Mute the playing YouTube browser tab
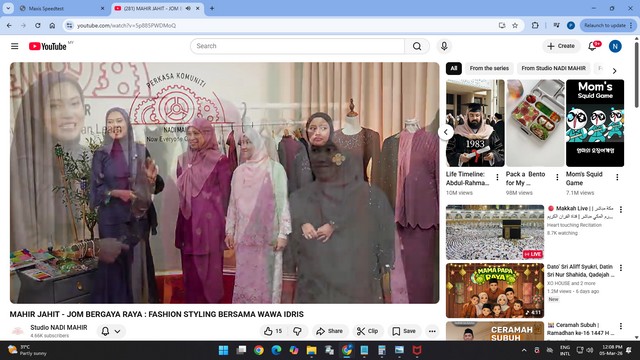 tap(188, 8)
